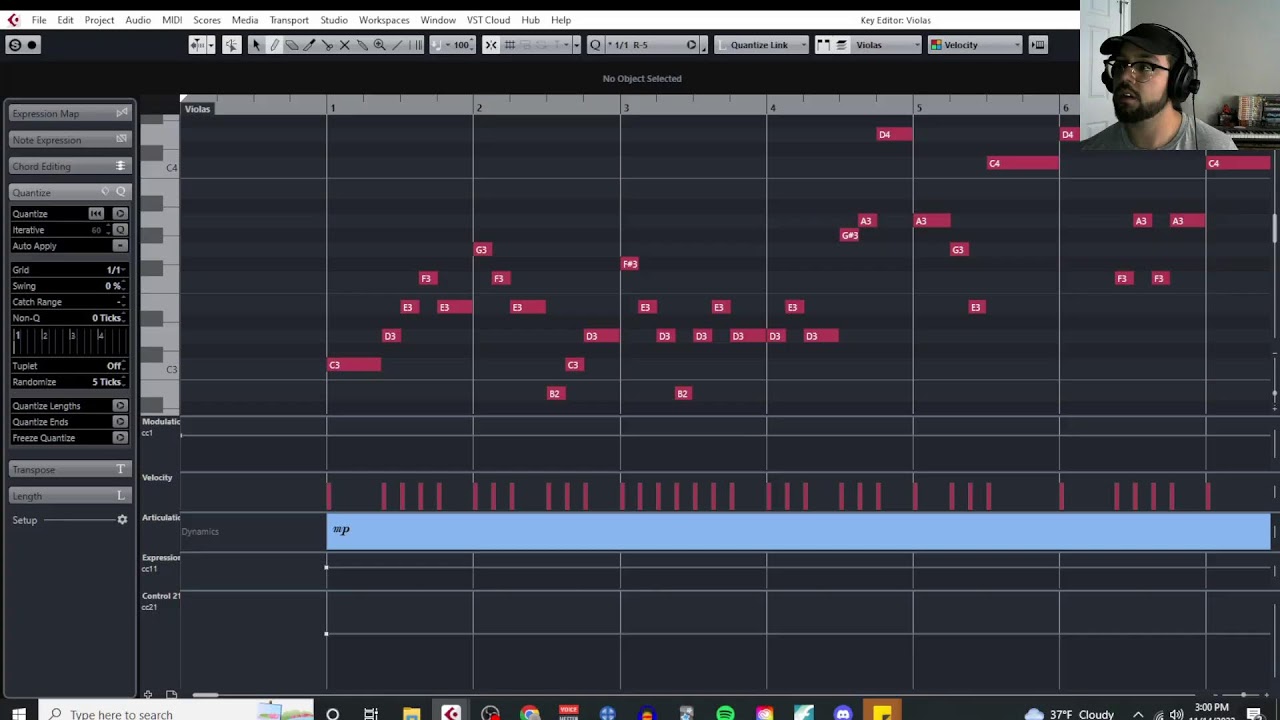This screenshot has height=720, width=1280.
Task: Click the Transpose section T icon
Action: pos(121,469)
